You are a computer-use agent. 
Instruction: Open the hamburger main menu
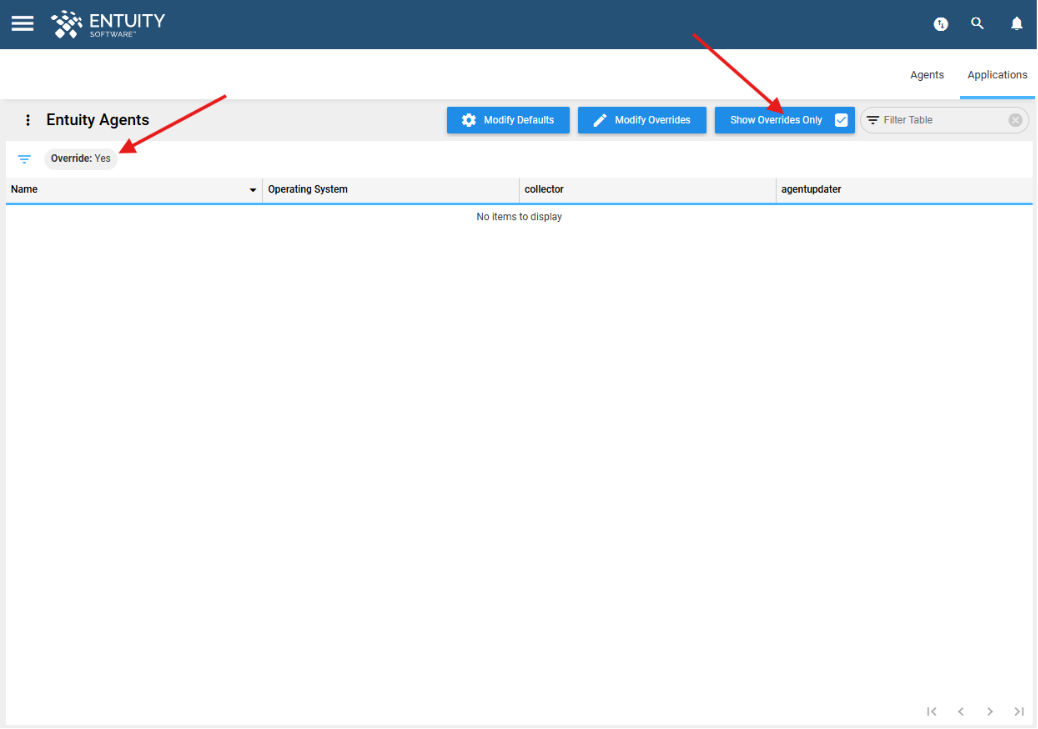pyautogui.click(x=23, y=24)
